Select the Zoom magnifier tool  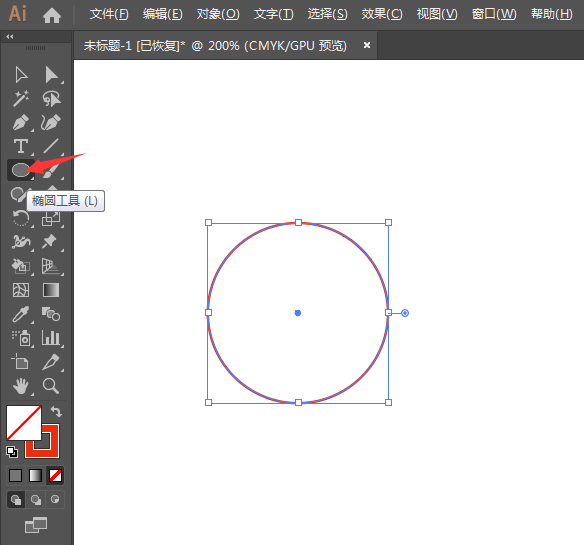[51, 386]
